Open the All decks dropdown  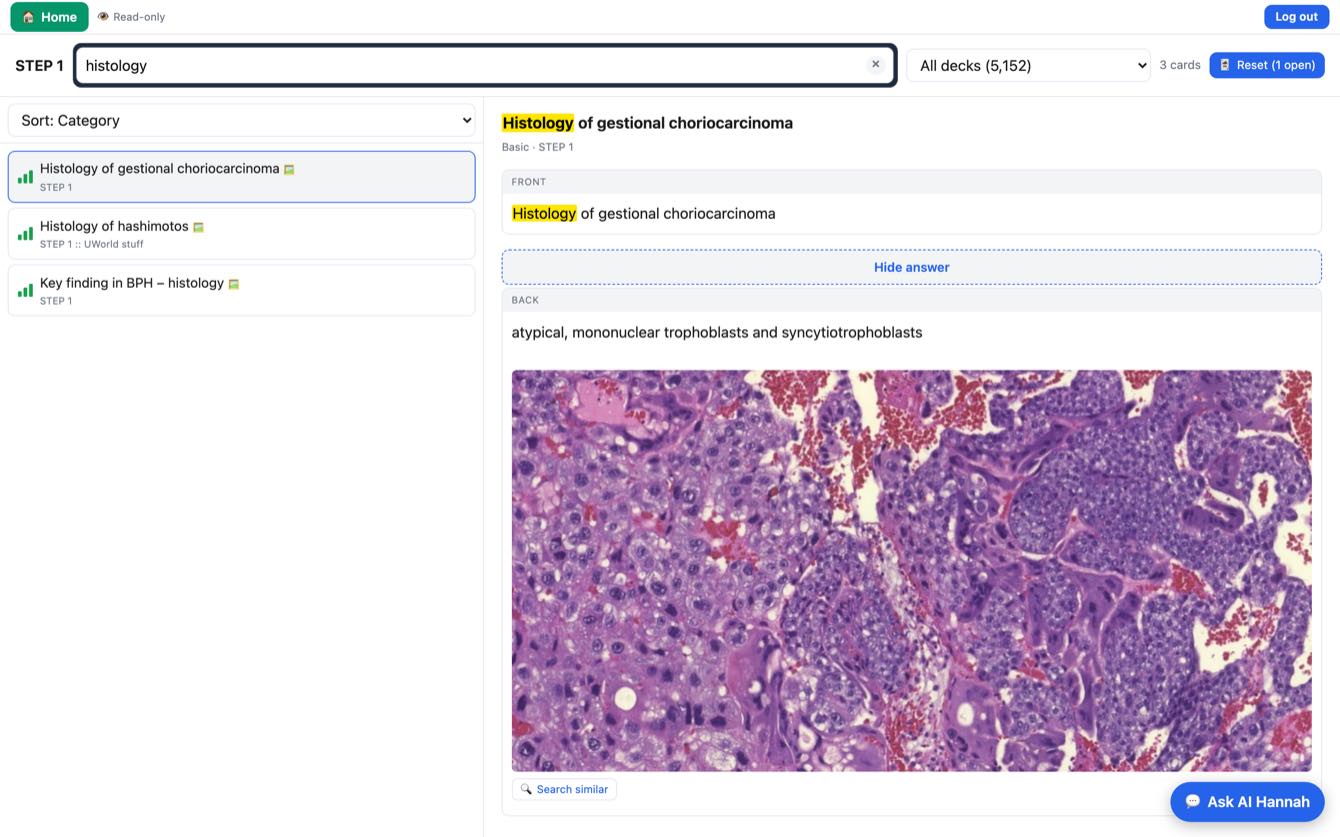(x=1028, y=65)
